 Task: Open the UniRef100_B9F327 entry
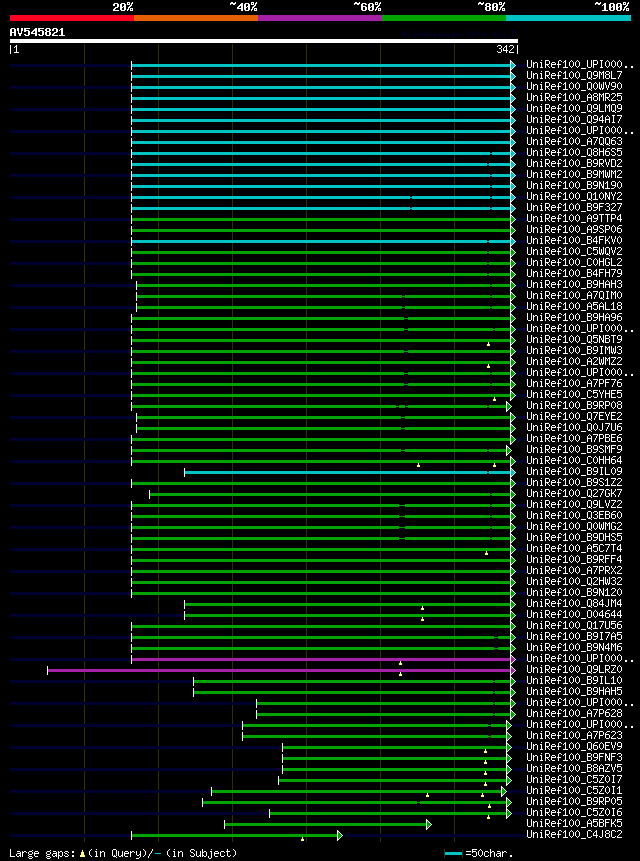point(574,208)
